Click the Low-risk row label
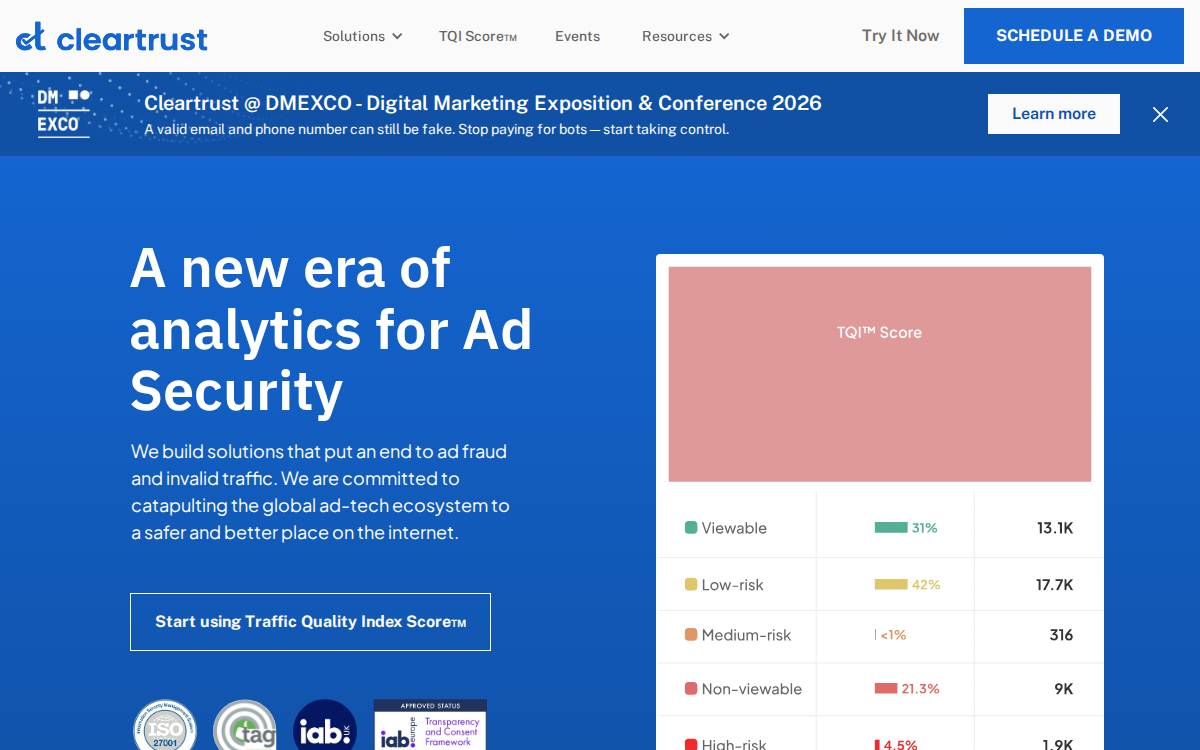Screen dimensions: 1200x750 tap(732, 585)
